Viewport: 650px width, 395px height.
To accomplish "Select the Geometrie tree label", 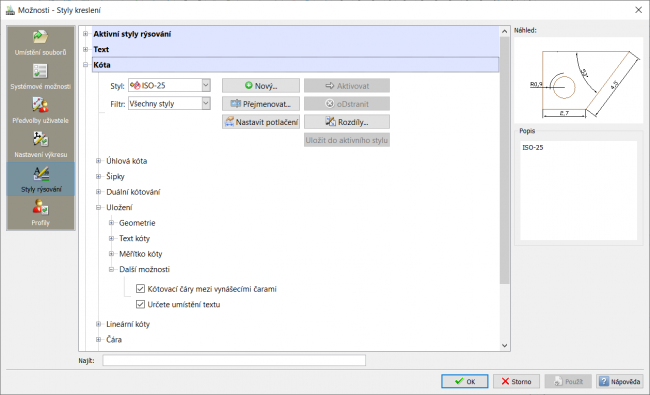I will tap(137, 223).
